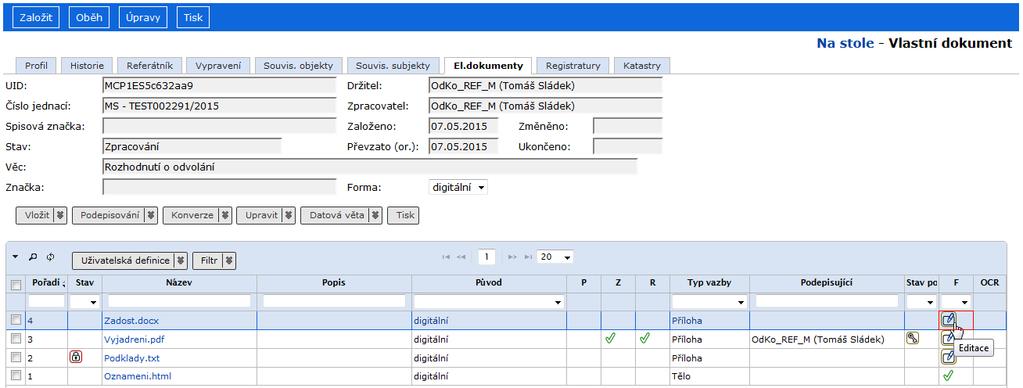Open the Stav column filter dropdown
Viewport: 1023px width, 388px height.
coord(85,302)
